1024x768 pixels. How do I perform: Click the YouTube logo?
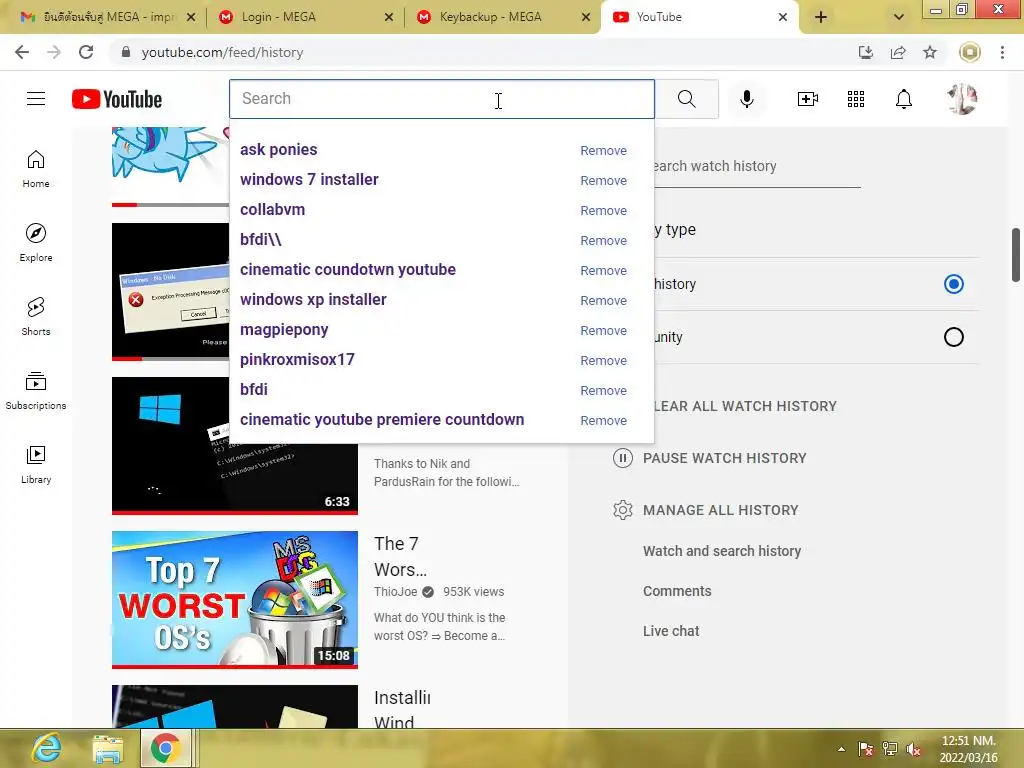117,99
